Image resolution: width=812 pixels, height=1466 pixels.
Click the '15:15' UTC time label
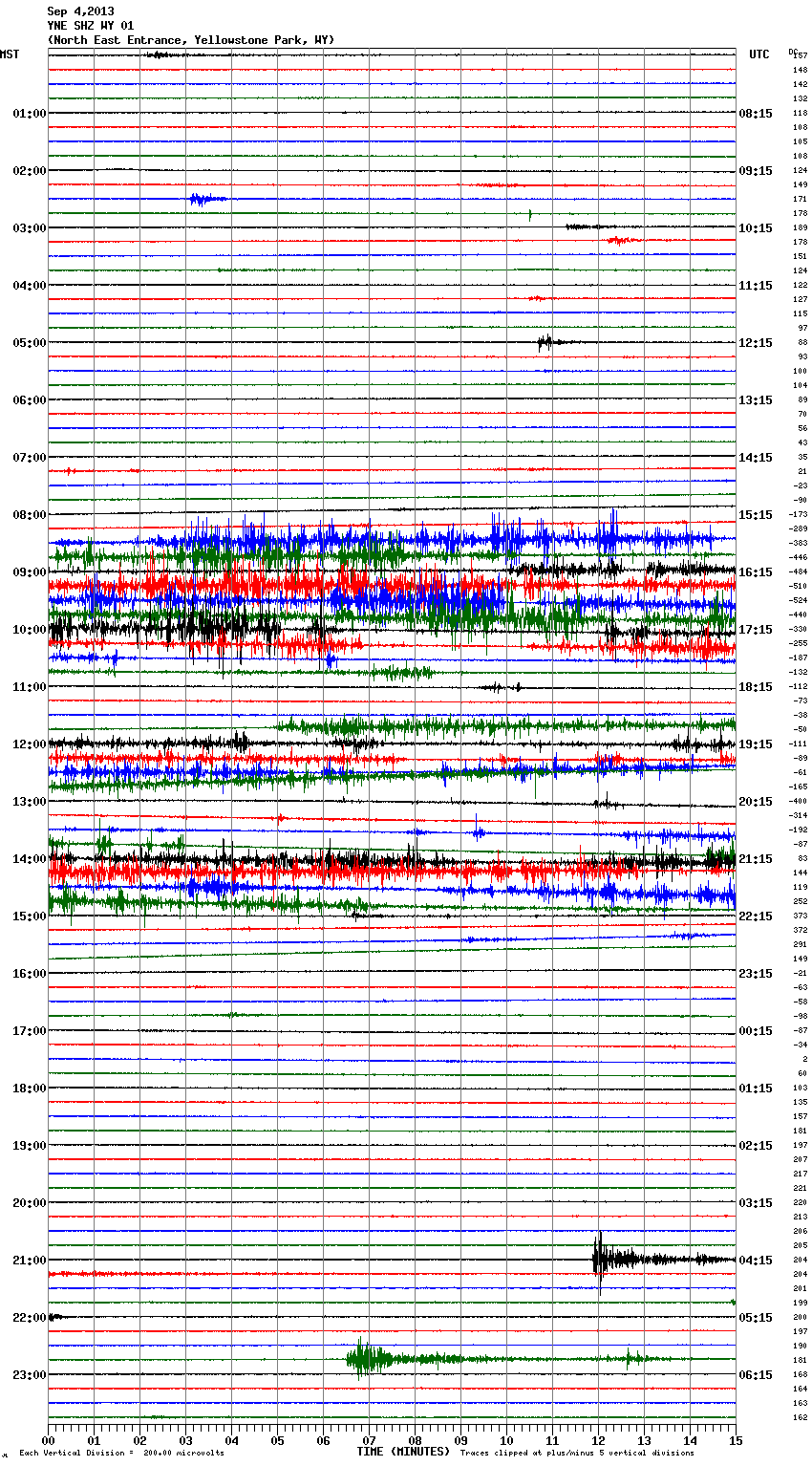tap(756, 515)
